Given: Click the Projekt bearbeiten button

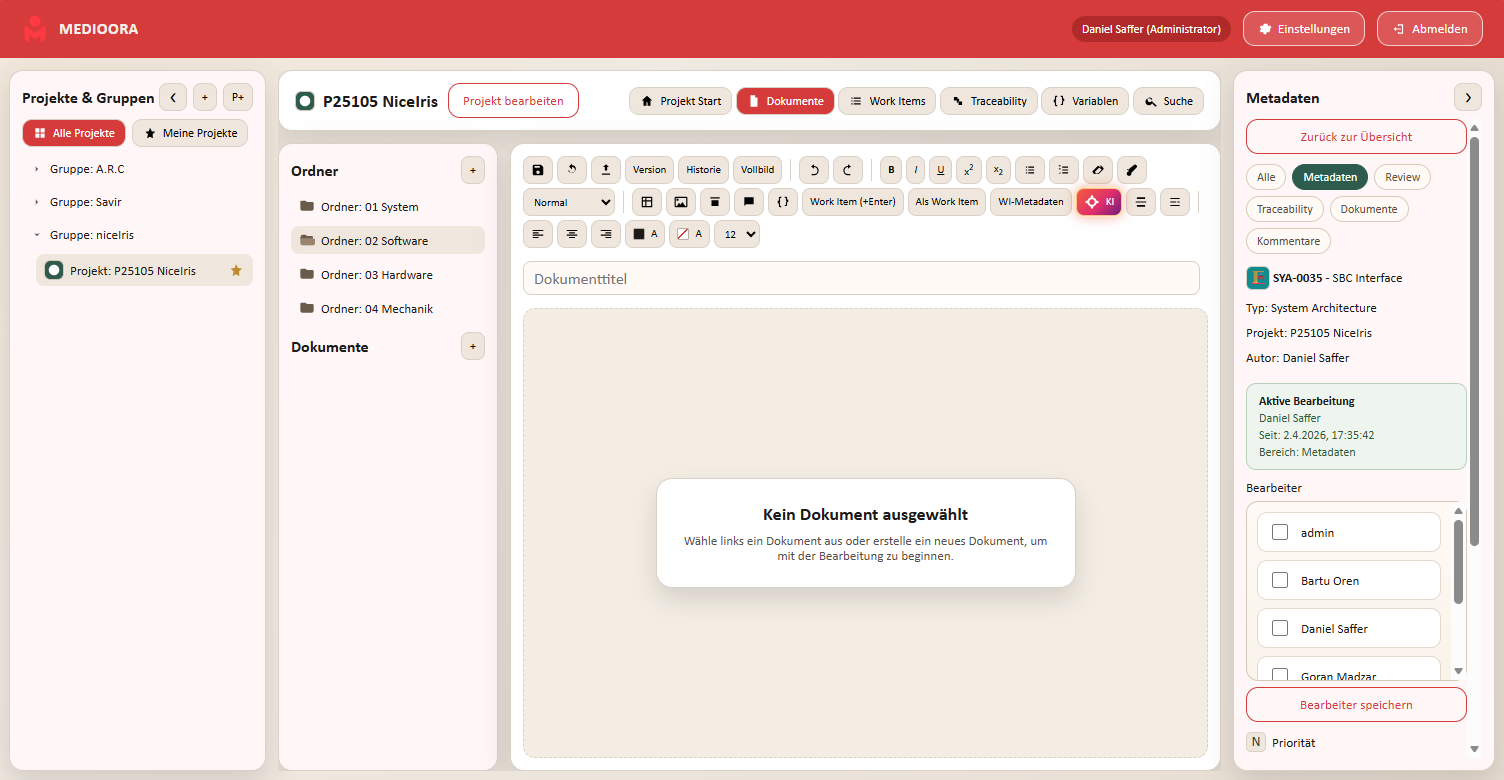Looking at the screenshot, I should click(x=513, y=101).
